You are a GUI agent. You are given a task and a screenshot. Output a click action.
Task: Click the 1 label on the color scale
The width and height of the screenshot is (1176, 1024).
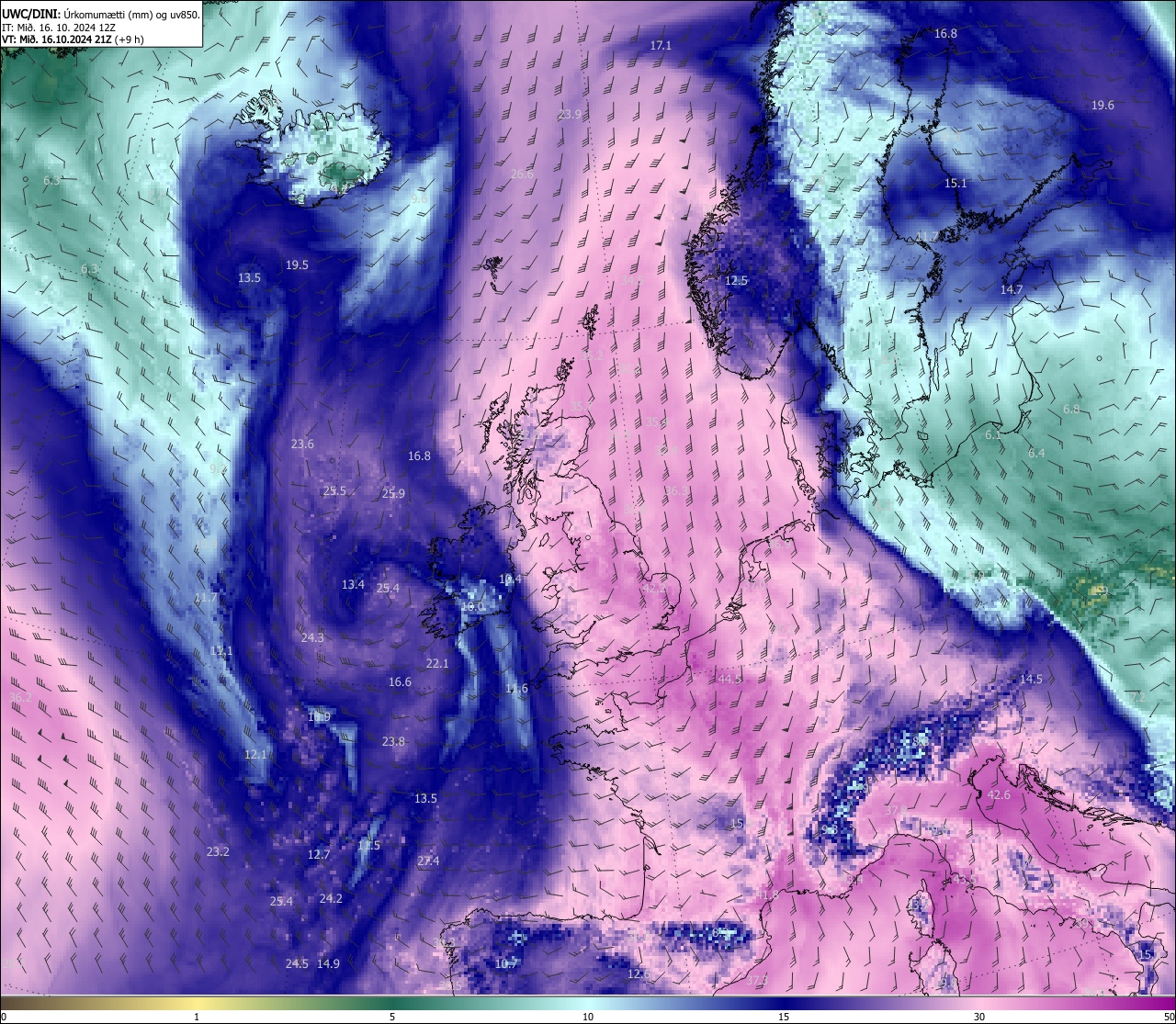click(197, 1017)
